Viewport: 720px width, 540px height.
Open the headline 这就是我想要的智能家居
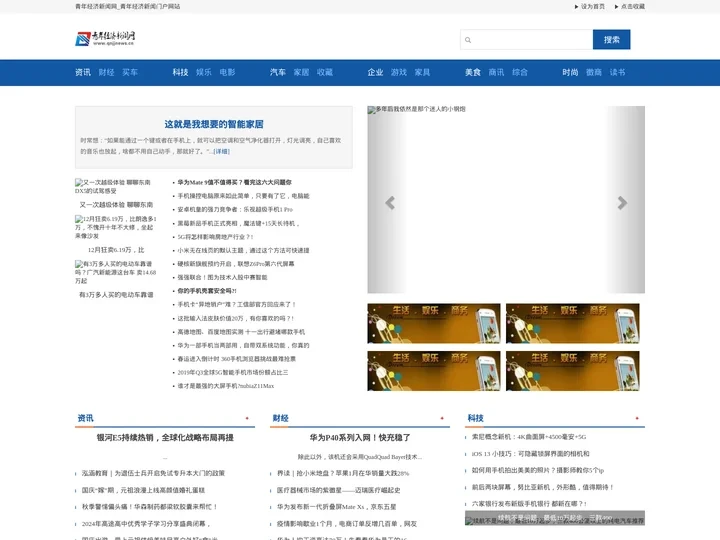(214, 124)
